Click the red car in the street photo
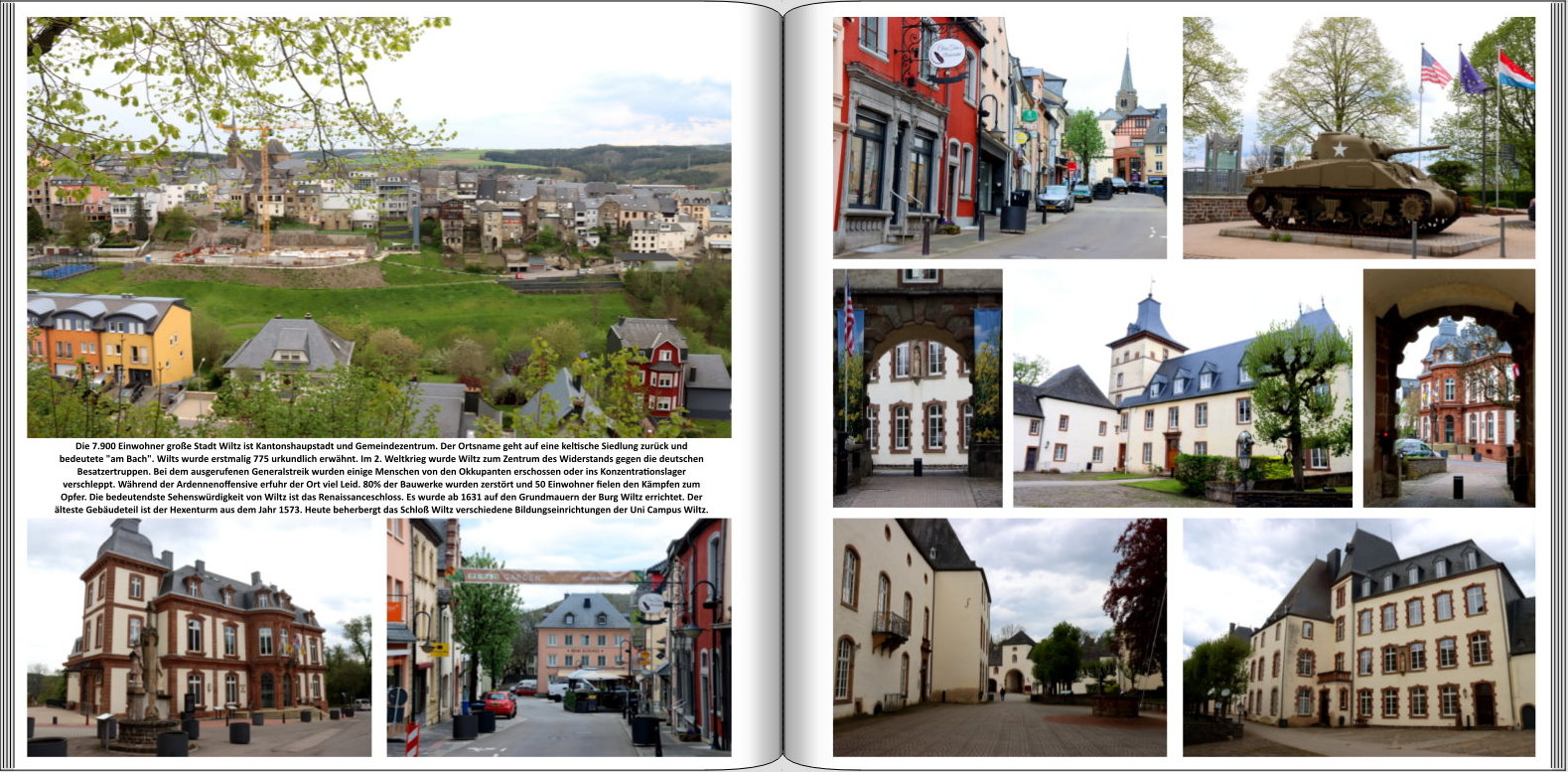The image size is (1568, 772). click(499, 704)
